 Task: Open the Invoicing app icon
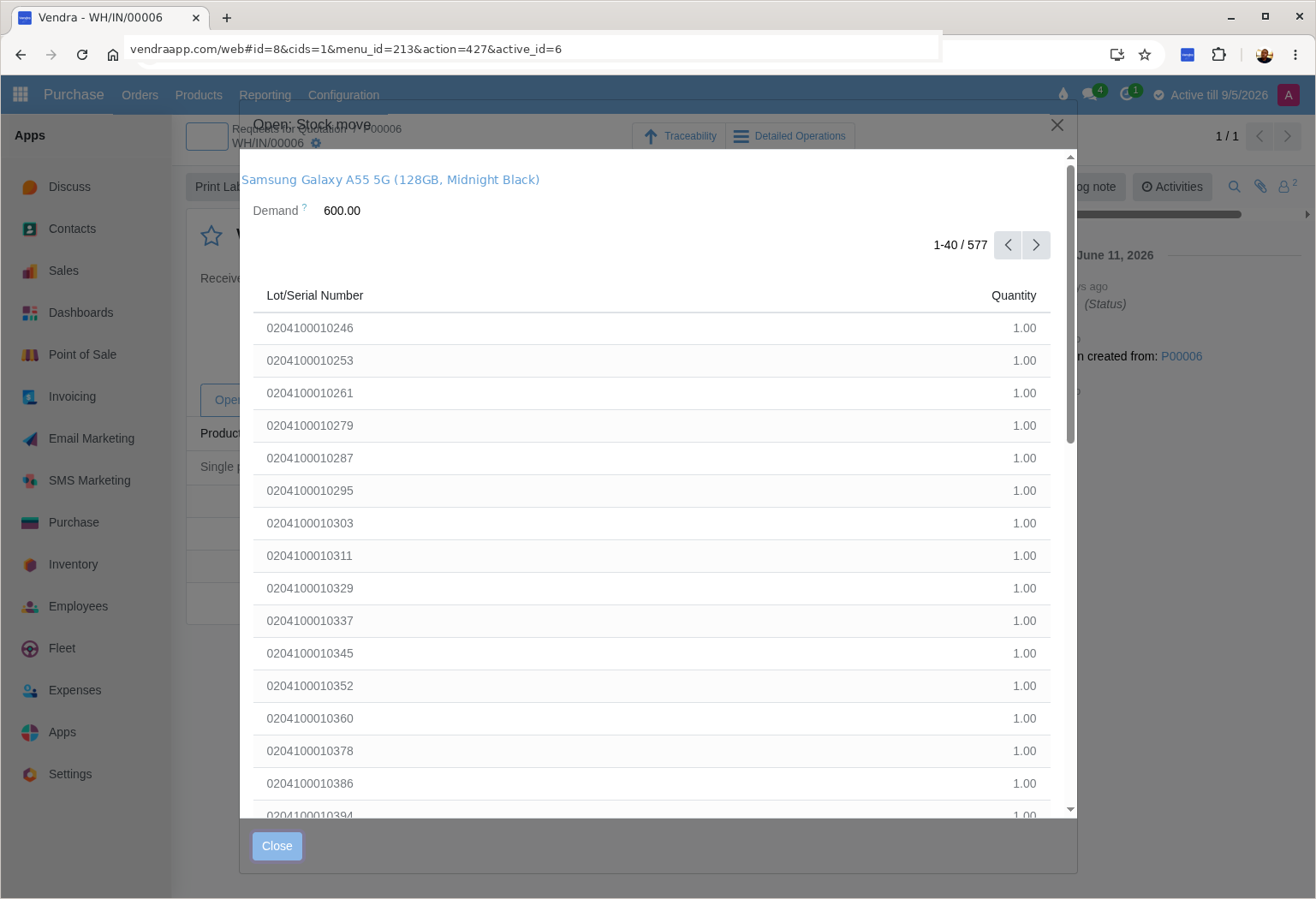30,397
